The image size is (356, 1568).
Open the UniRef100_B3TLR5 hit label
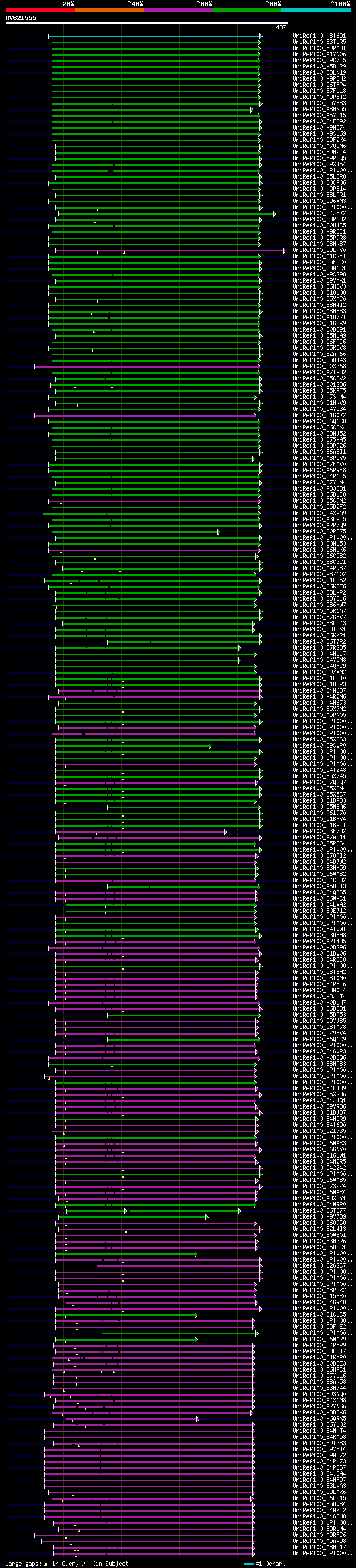pyautogui.click(x=319, y=42)
